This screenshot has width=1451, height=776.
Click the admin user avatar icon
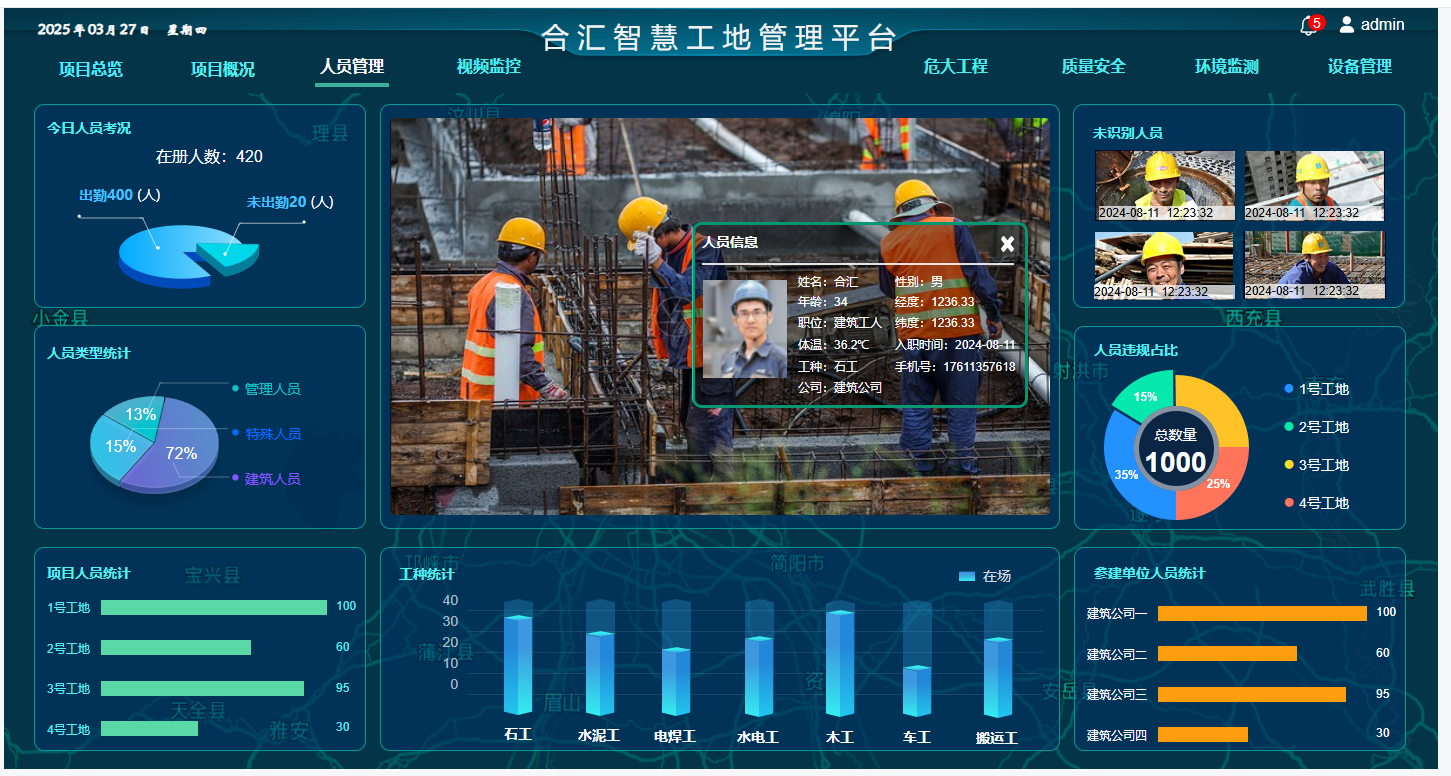(x=1346, y=25)
